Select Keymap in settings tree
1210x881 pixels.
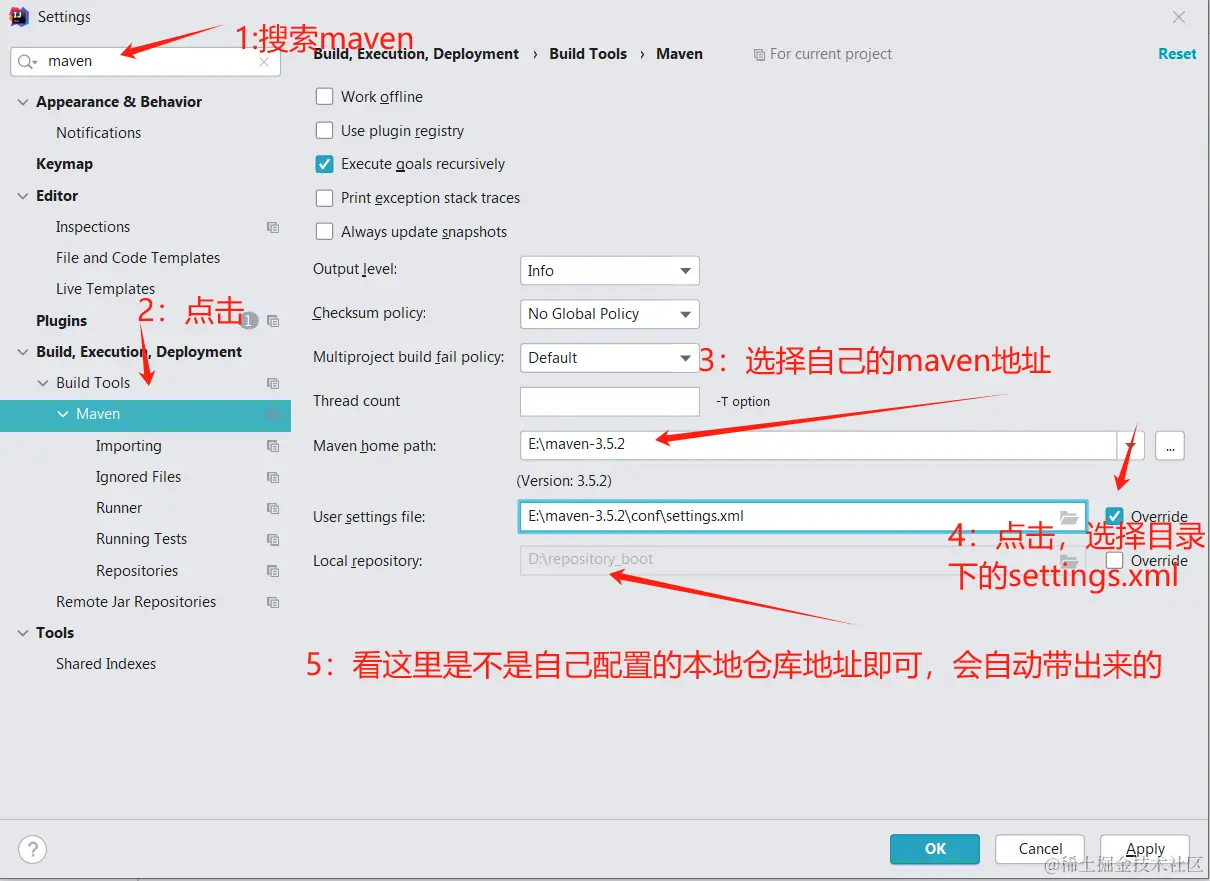[x=64, y=164]
